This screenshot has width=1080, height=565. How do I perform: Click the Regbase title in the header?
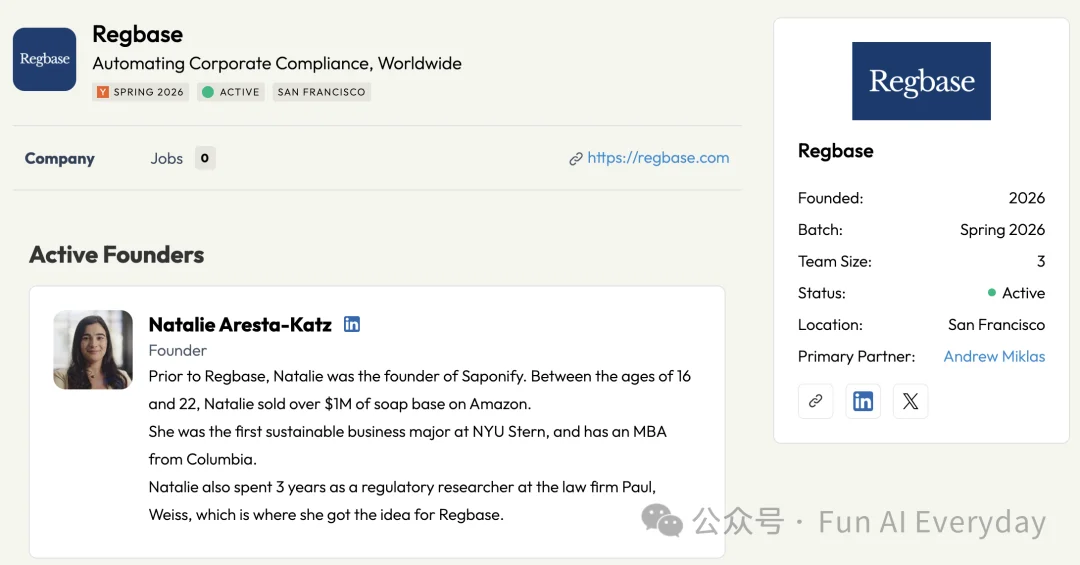click(138, 34)
